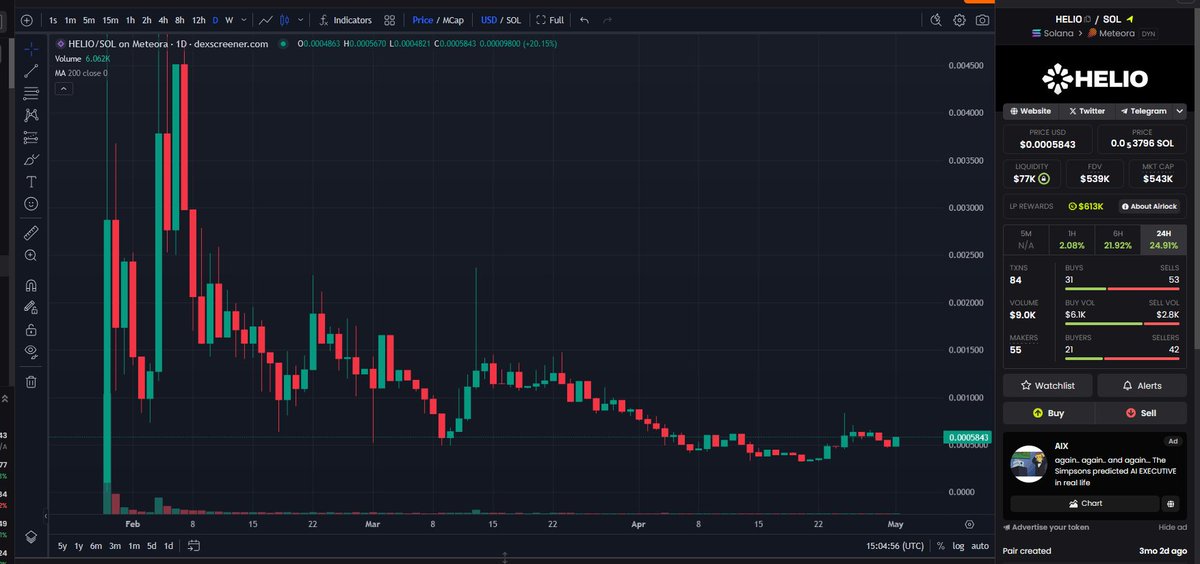
Task: Set date range to 5d
Action: pos(151,545)
